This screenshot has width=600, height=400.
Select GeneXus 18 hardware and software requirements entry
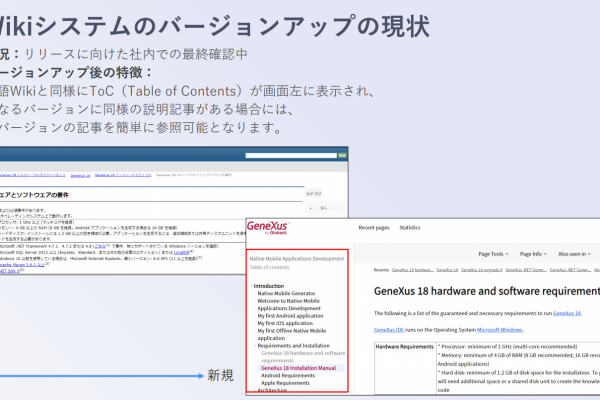tap(303, 357)
